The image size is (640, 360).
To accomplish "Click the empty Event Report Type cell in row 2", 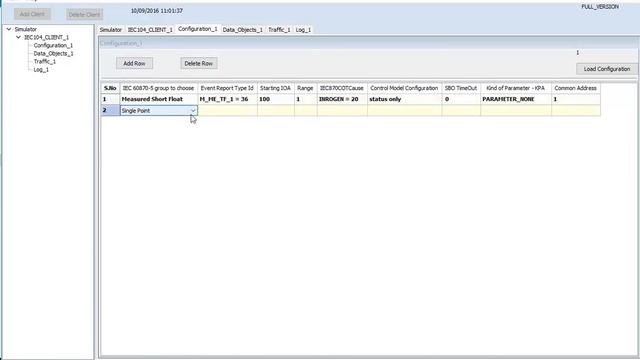I will click(227, 111).
